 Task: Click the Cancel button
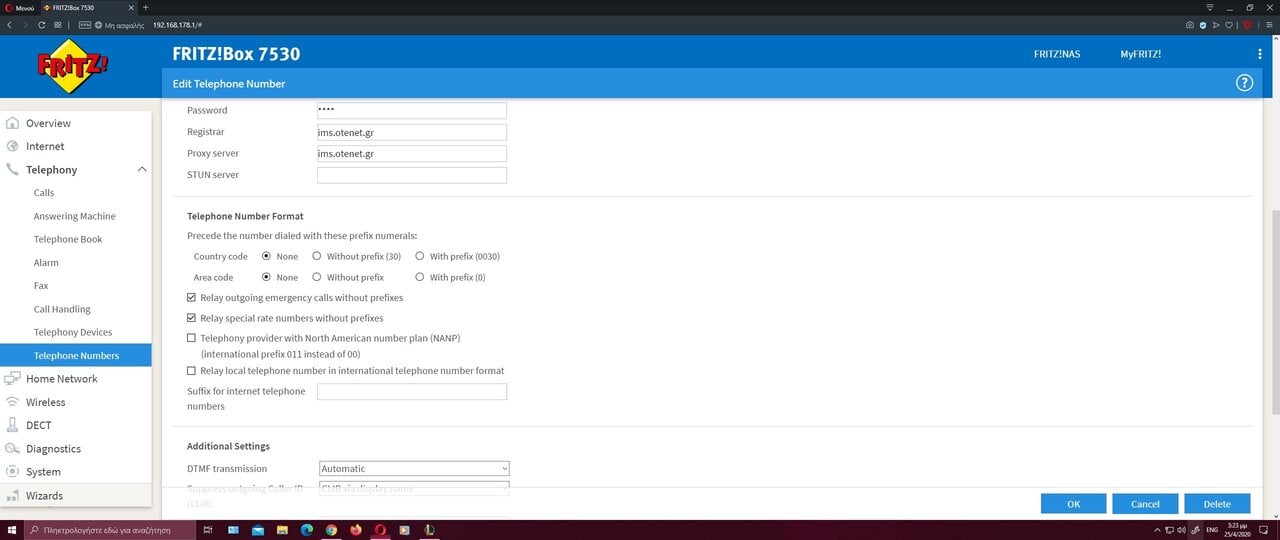(x=1145, y=504)
